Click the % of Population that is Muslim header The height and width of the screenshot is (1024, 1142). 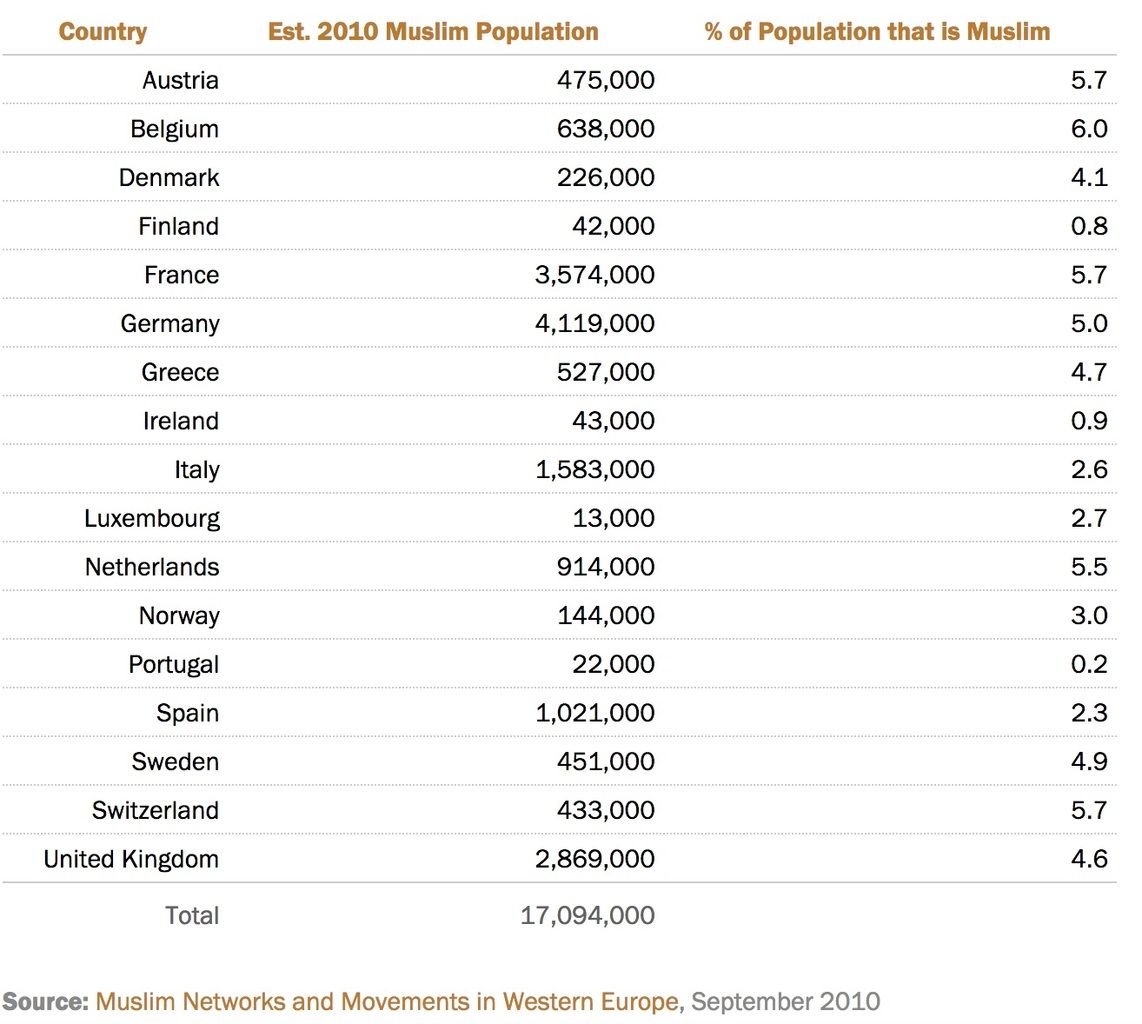(877, 32)
